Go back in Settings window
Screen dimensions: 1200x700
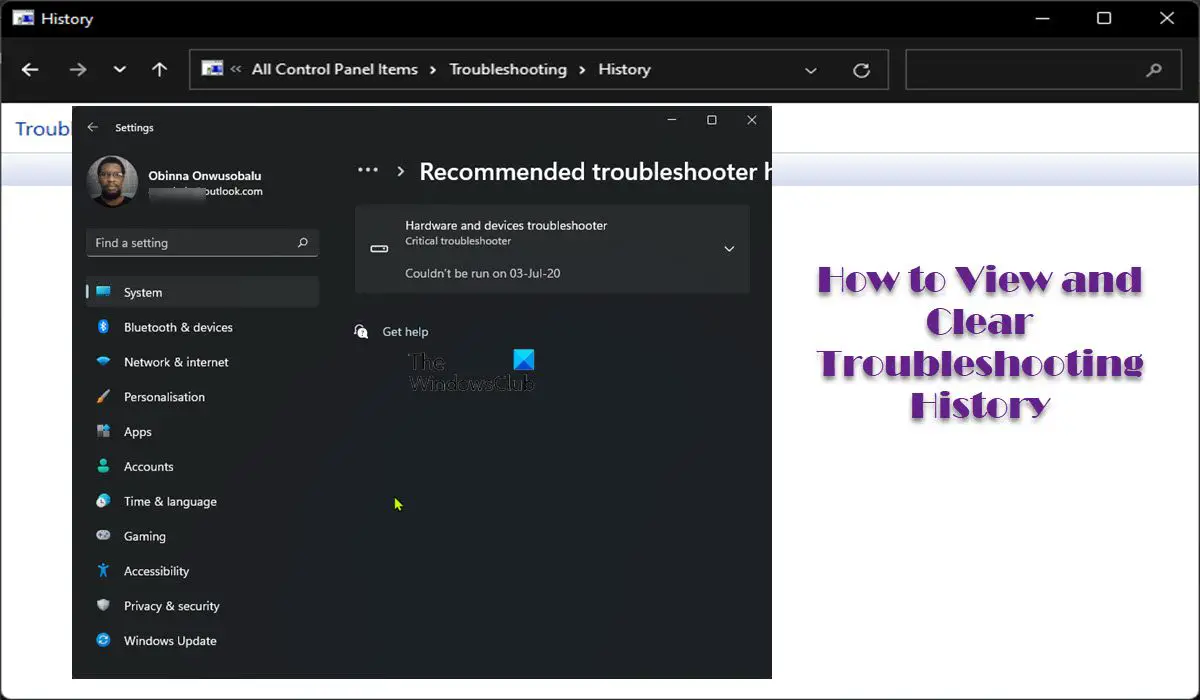point(93,127)
